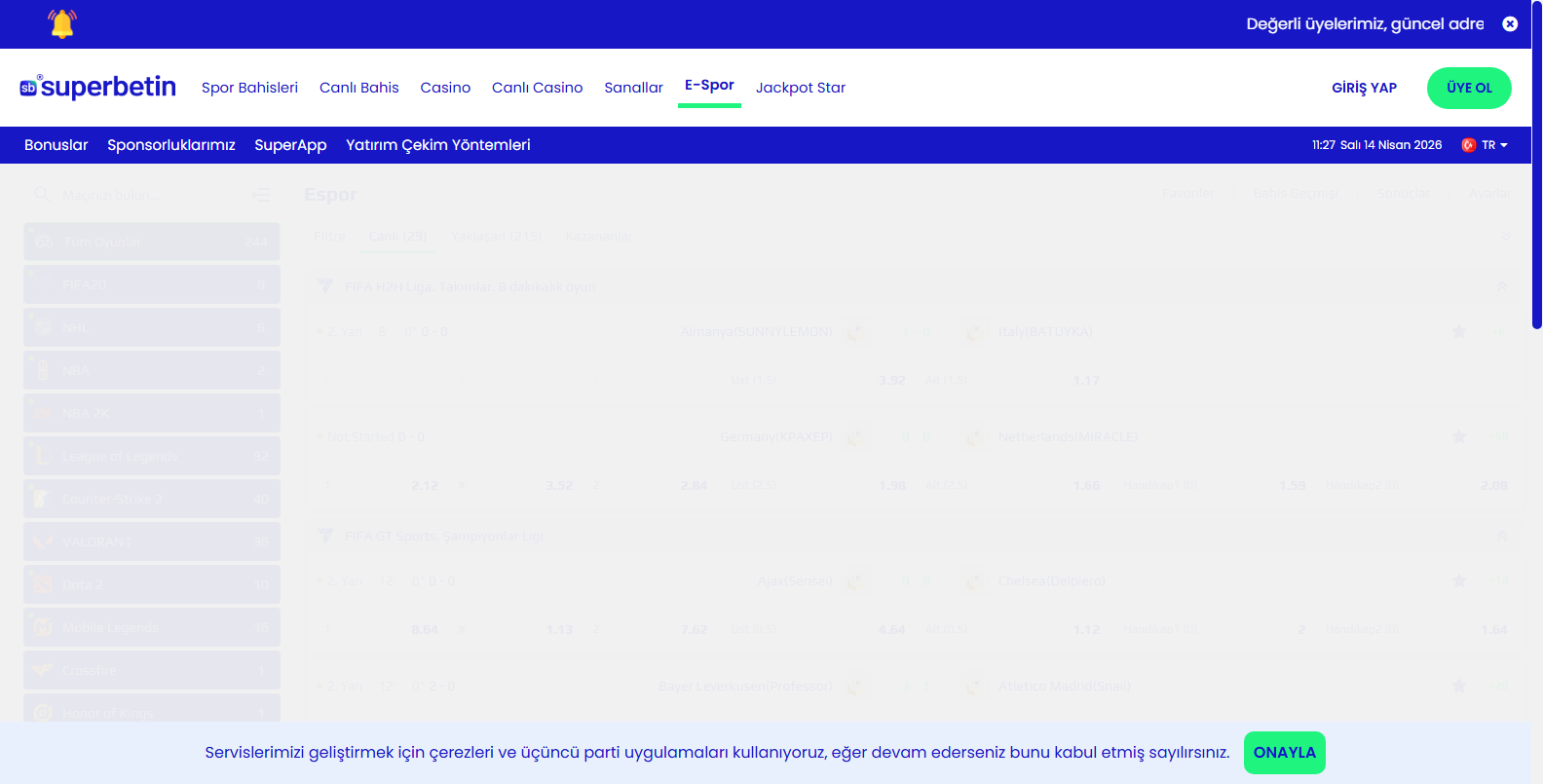This screenshot has width=1543, height=784.
Task: Open Bonuslar page
Action: click(56, 145)
